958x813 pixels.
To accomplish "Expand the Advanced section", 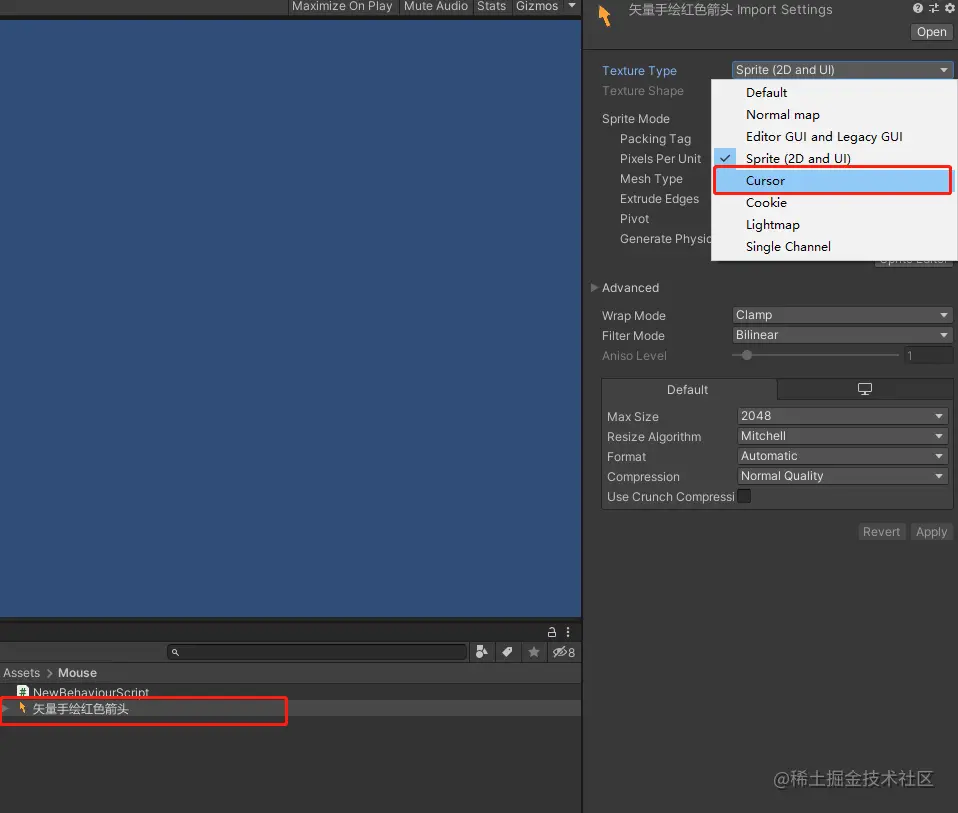I will [594, 288].
